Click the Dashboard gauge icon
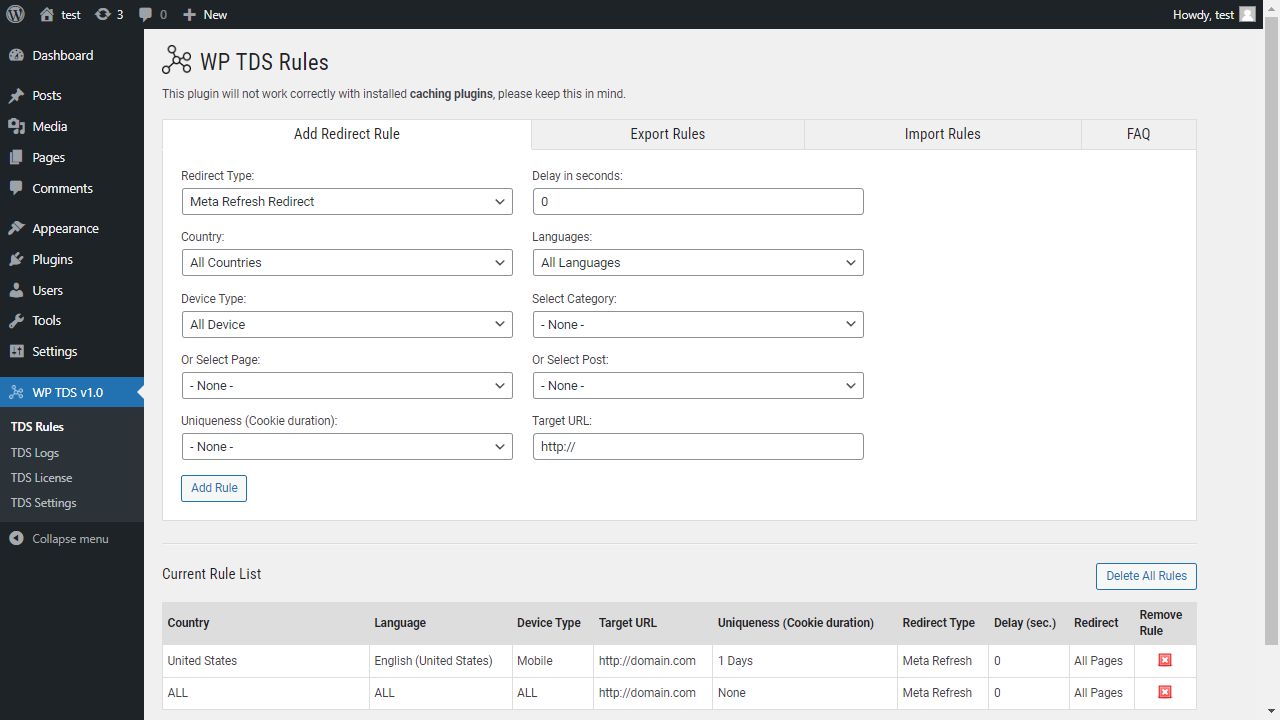Viewport: 1280px width, 720px height. [x=16, y=56]
